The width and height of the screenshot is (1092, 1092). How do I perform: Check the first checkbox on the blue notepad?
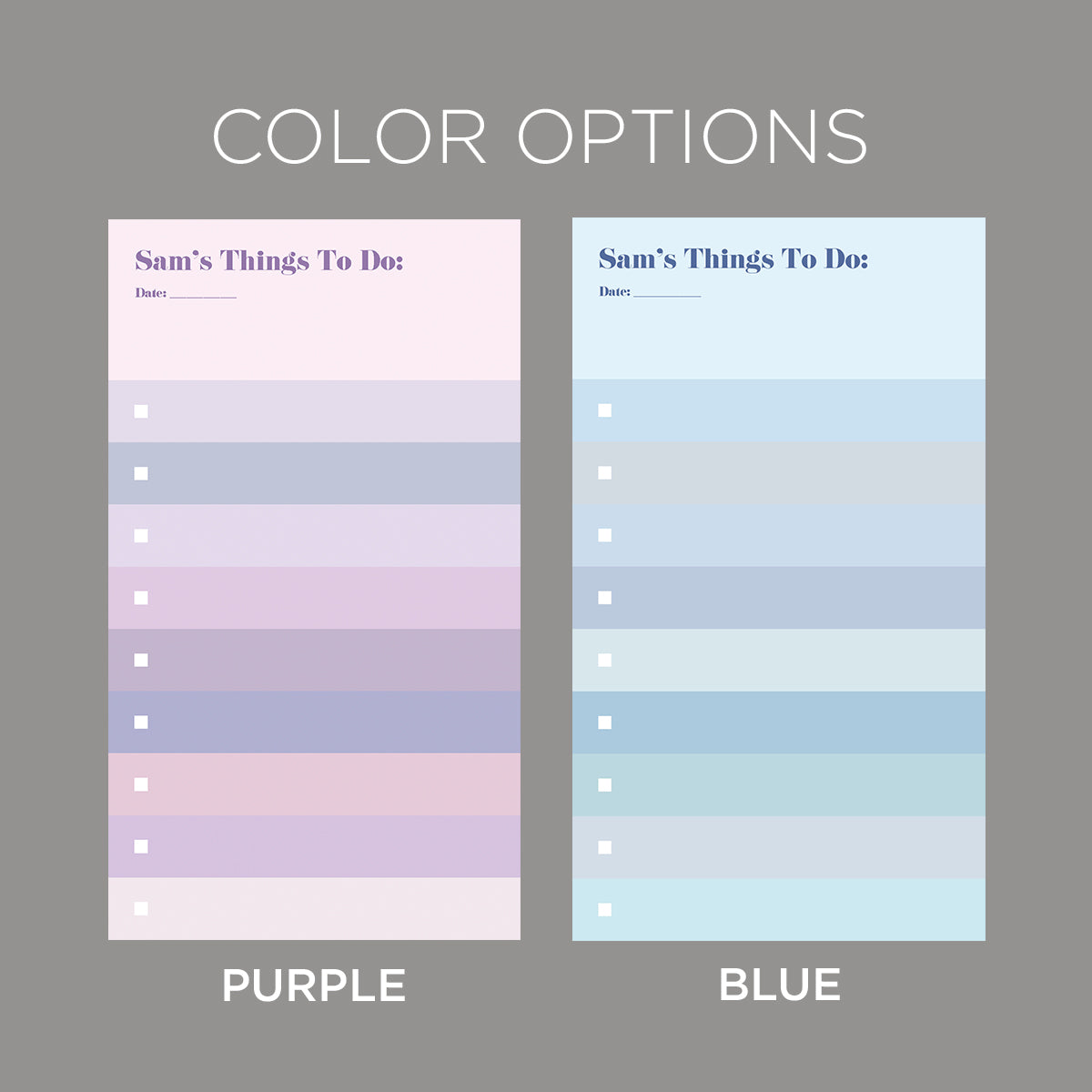point(605,410)
